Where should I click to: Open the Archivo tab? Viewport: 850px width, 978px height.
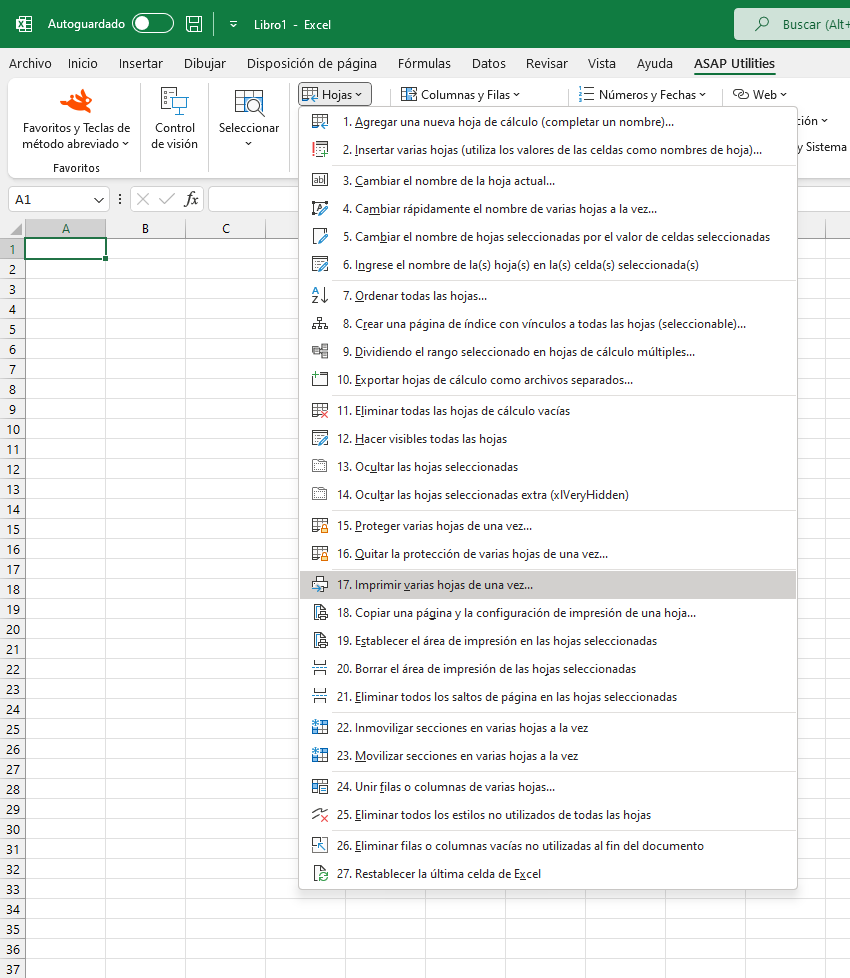click(30, 64)
